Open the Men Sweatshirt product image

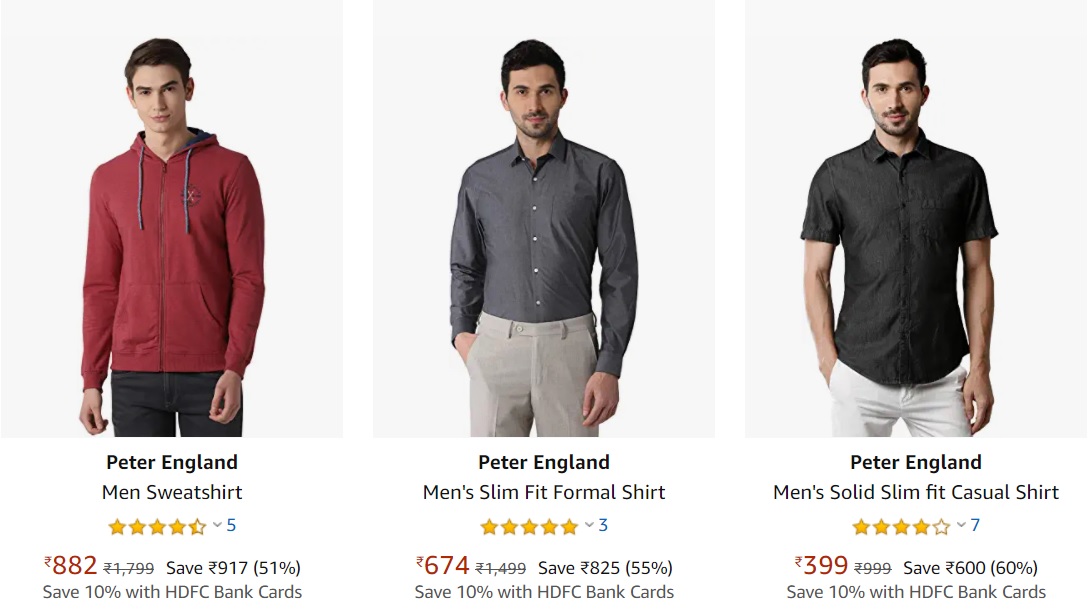[171, 220]
